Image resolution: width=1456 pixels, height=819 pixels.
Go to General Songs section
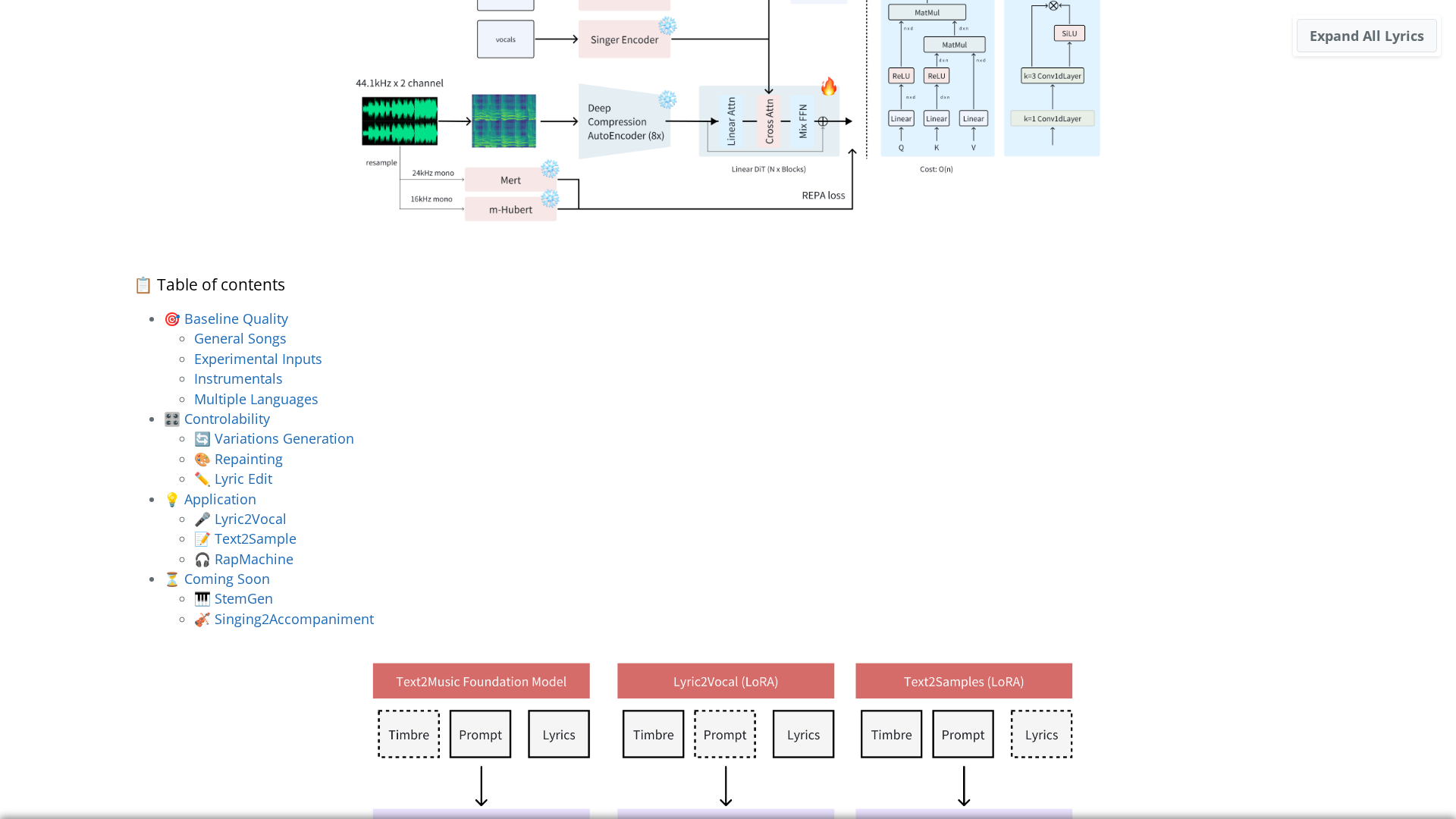point(240,339)
